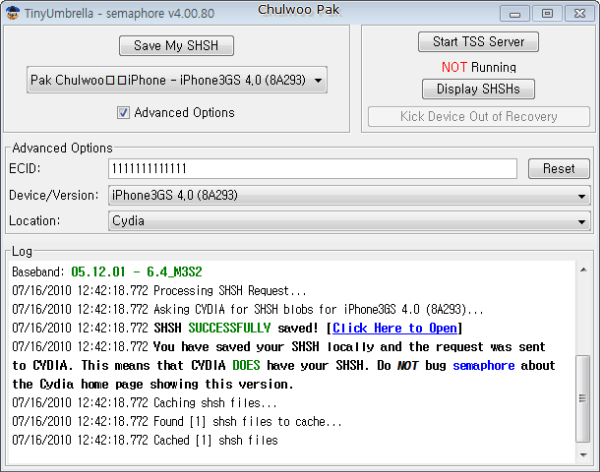Expand the Device/Version dropdown
The height and width of the screenshot is (472, 600).
349,196
